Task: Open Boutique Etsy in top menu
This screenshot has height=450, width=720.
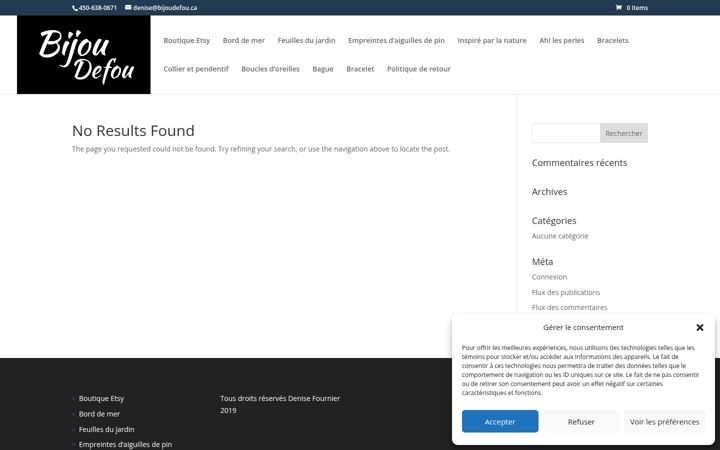Action: tap(186, 40)
